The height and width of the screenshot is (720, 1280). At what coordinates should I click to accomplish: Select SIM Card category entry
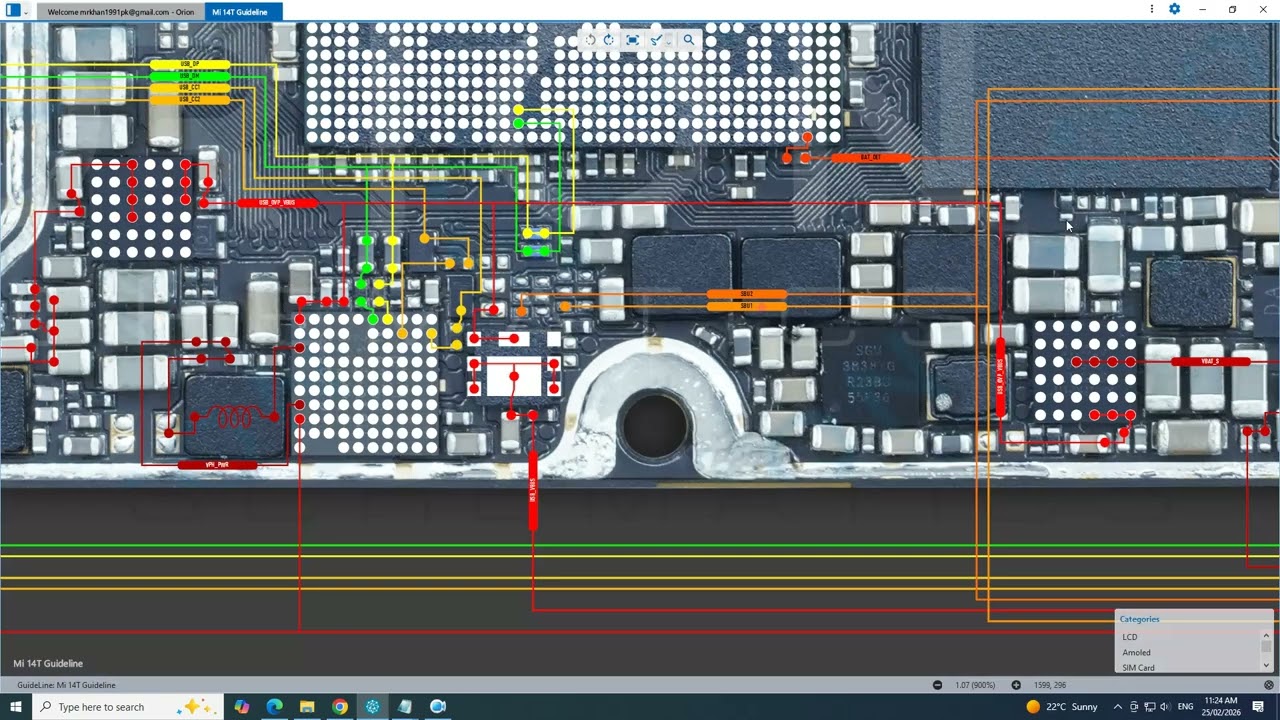[1138, 667]
